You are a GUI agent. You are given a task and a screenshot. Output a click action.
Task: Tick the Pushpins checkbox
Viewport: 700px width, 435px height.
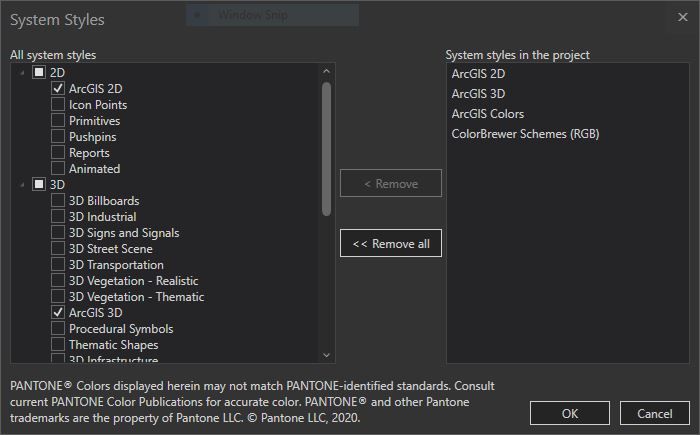coord(58,137)
